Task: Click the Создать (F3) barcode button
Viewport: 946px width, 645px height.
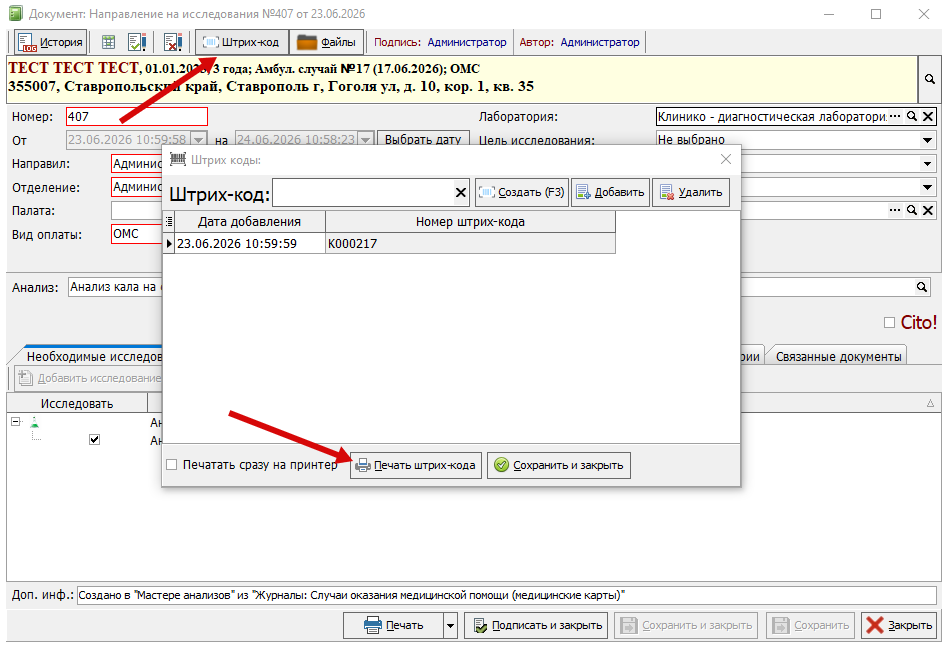Action: point(522,192)
